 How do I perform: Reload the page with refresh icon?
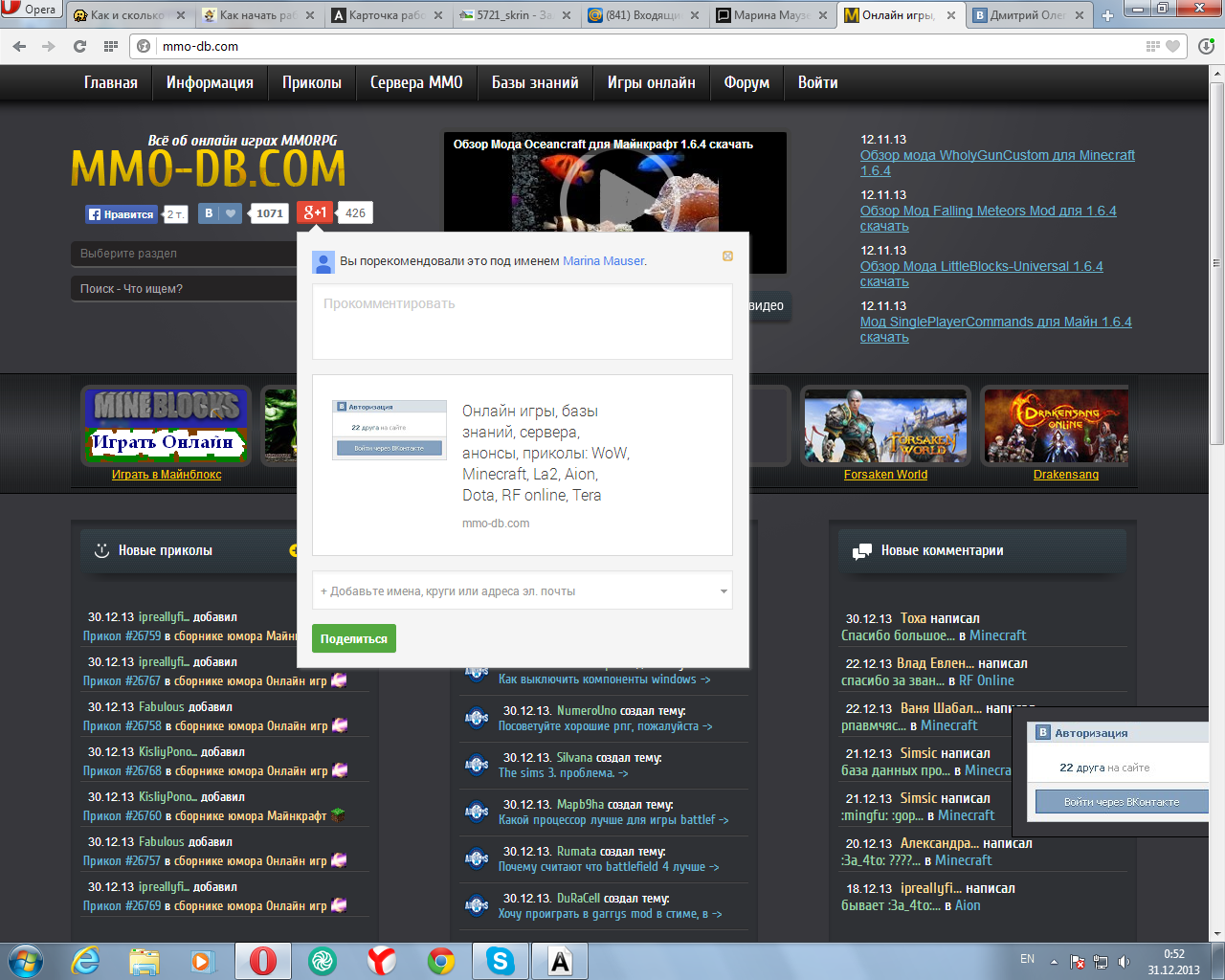(x=79, y=46)
